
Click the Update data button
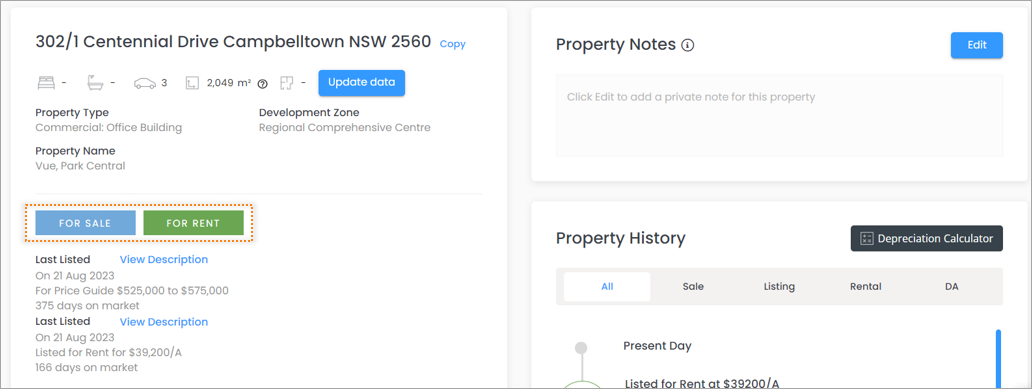(361, 83)
